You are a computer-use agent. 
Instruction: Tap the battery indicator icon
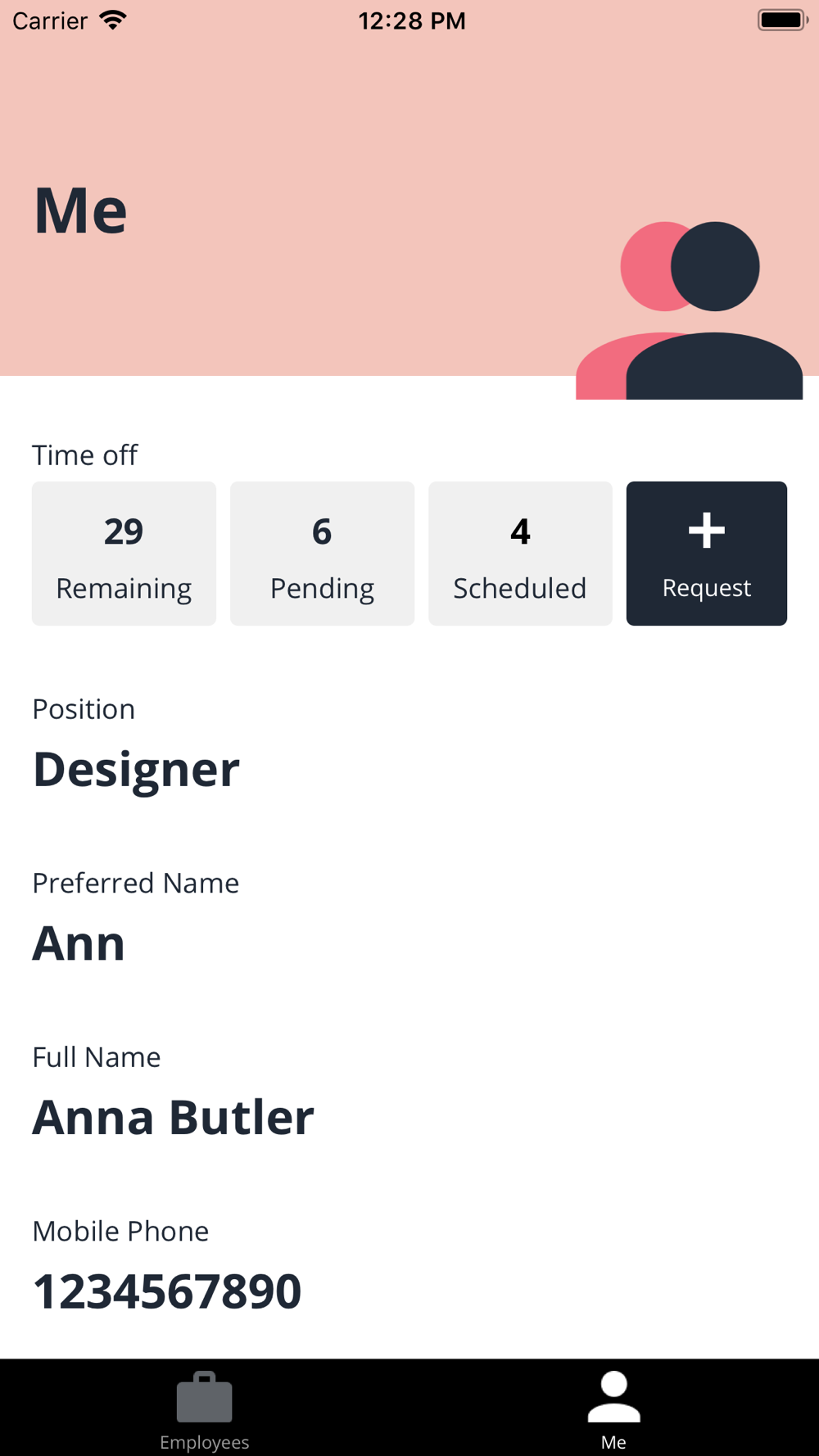coord(783,20)
